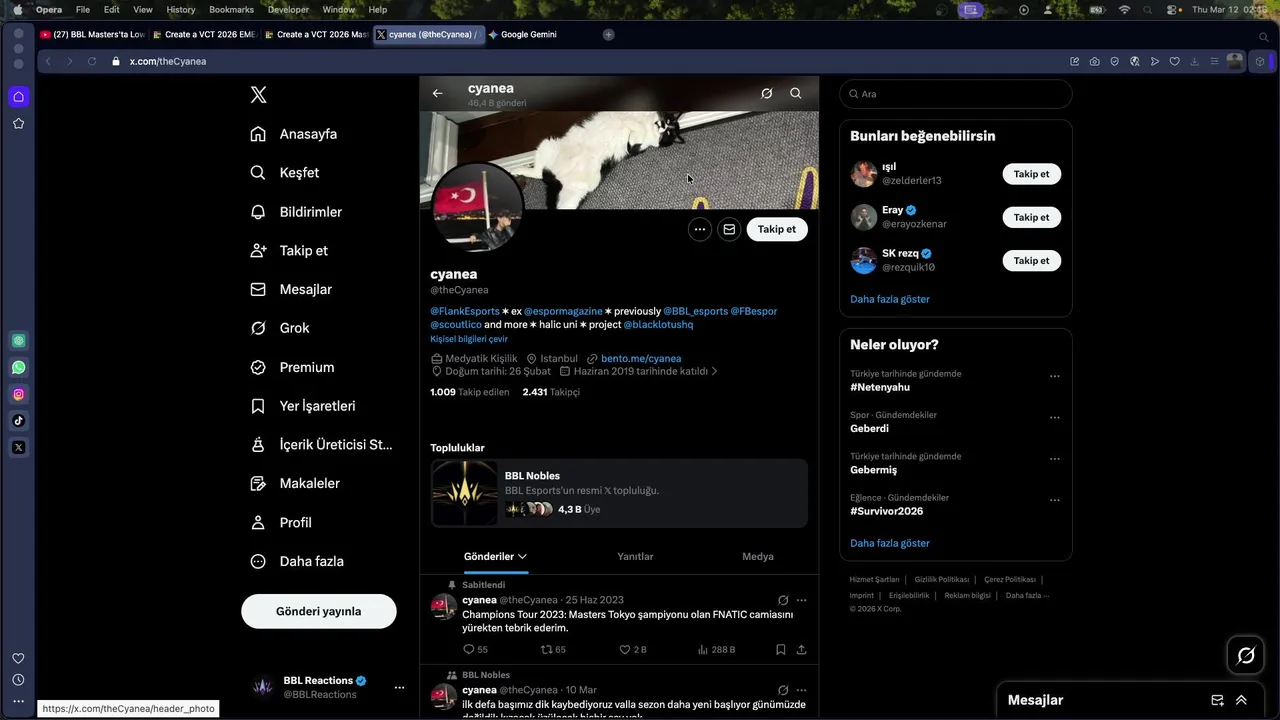Click the Opera sidebar star bookmarks icon
The height and width of the screenshot is (720, 1280).
tap(18, 123)
